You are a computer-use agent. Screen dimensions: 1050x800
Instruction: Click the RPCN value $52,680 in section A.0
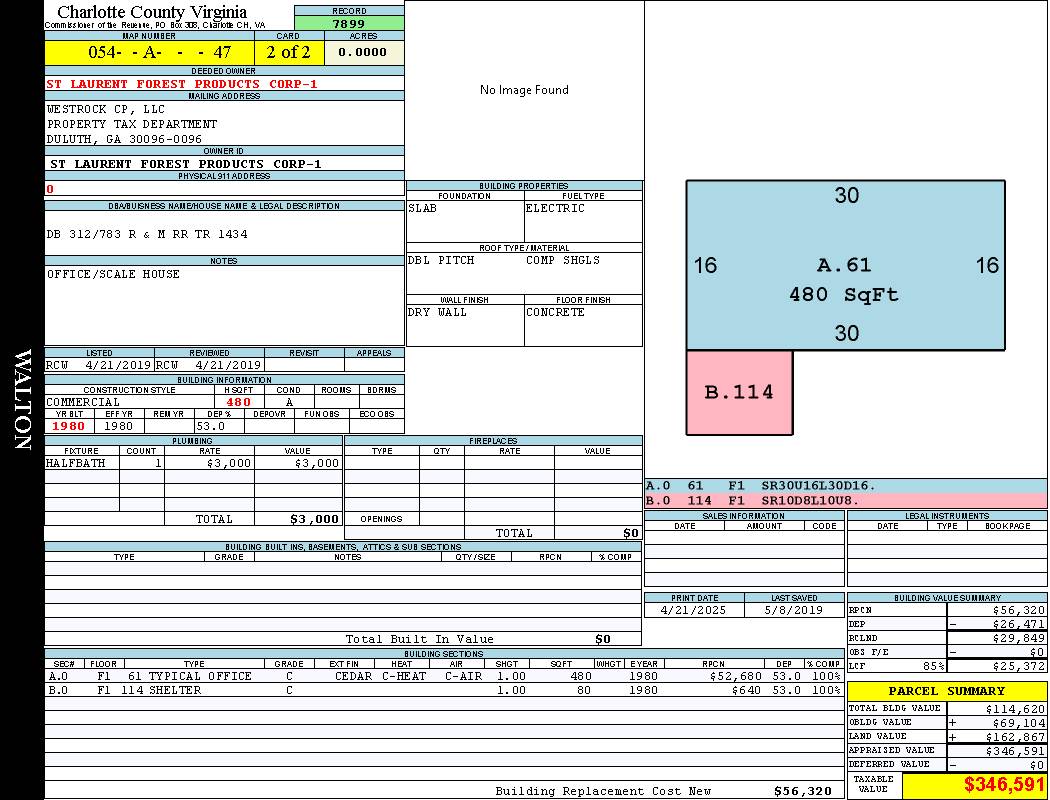[x=736, y=676]
